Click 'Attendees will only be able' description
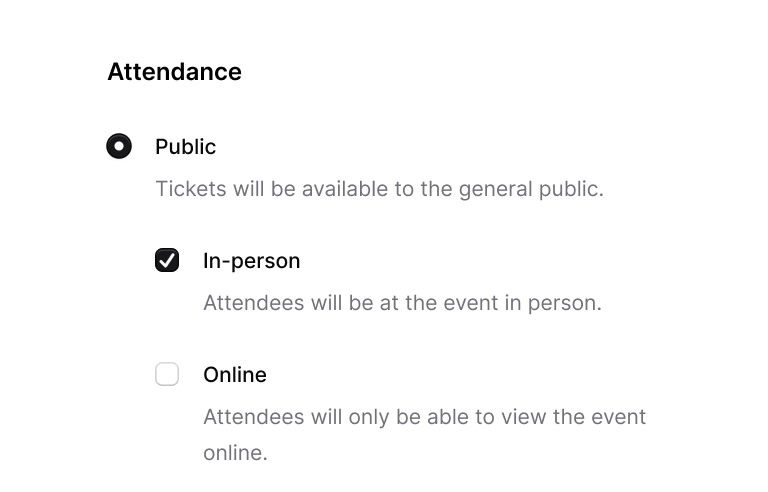The image size is (768, 492). pos(424,417)
